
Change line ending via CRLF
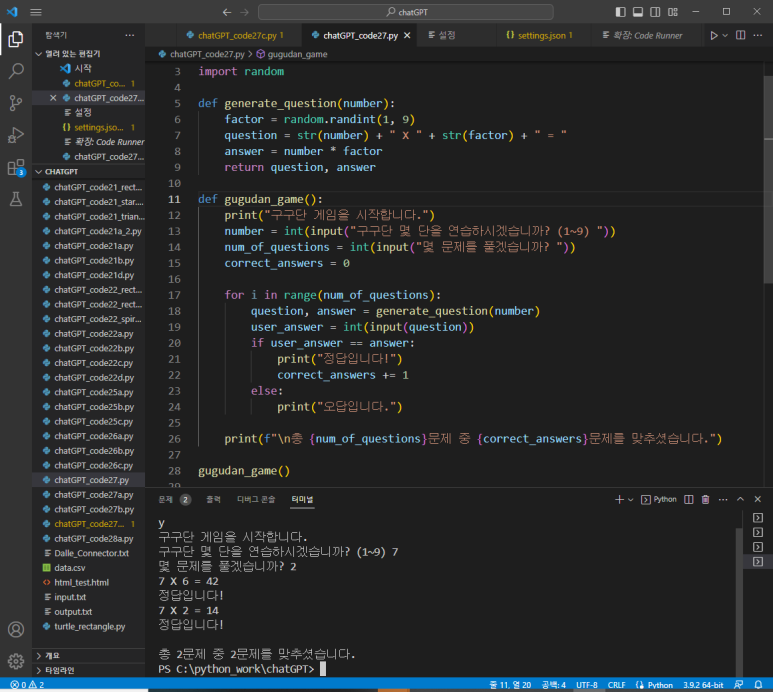(x=616, y=685)
